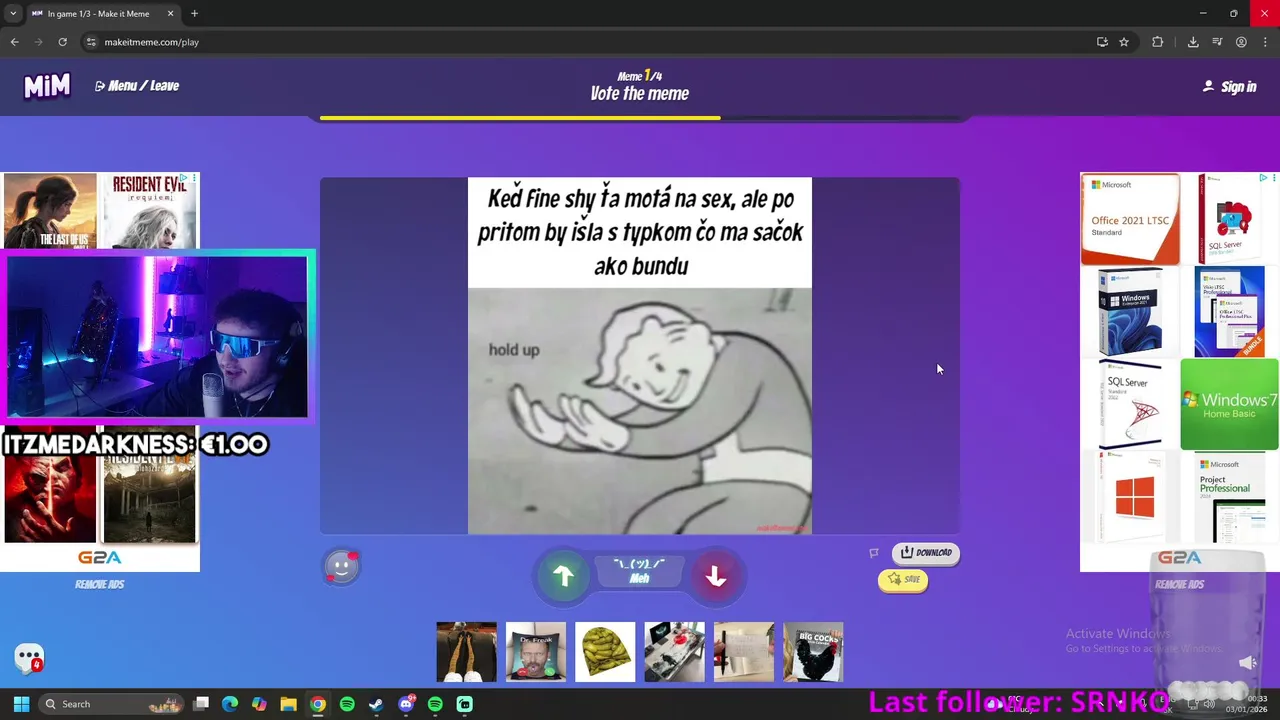
Task: Reload the makeitmeme page
Action: click(62, 42)
